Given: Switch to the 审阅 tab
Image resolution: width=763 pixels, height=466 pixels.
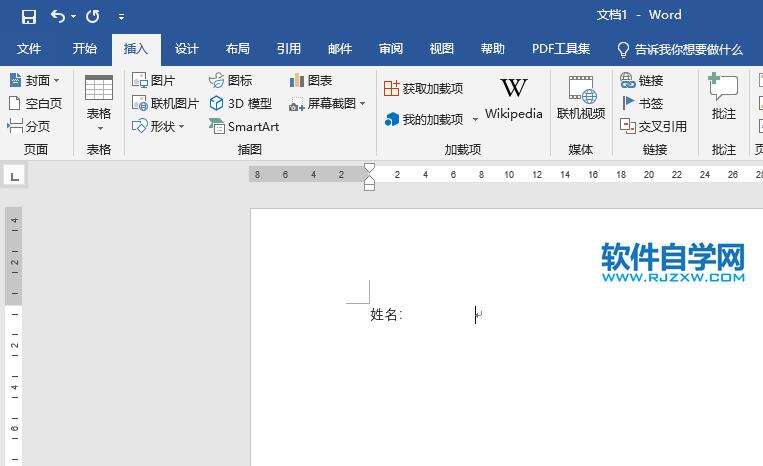Looking at the screenshot, I should (391, 49).
